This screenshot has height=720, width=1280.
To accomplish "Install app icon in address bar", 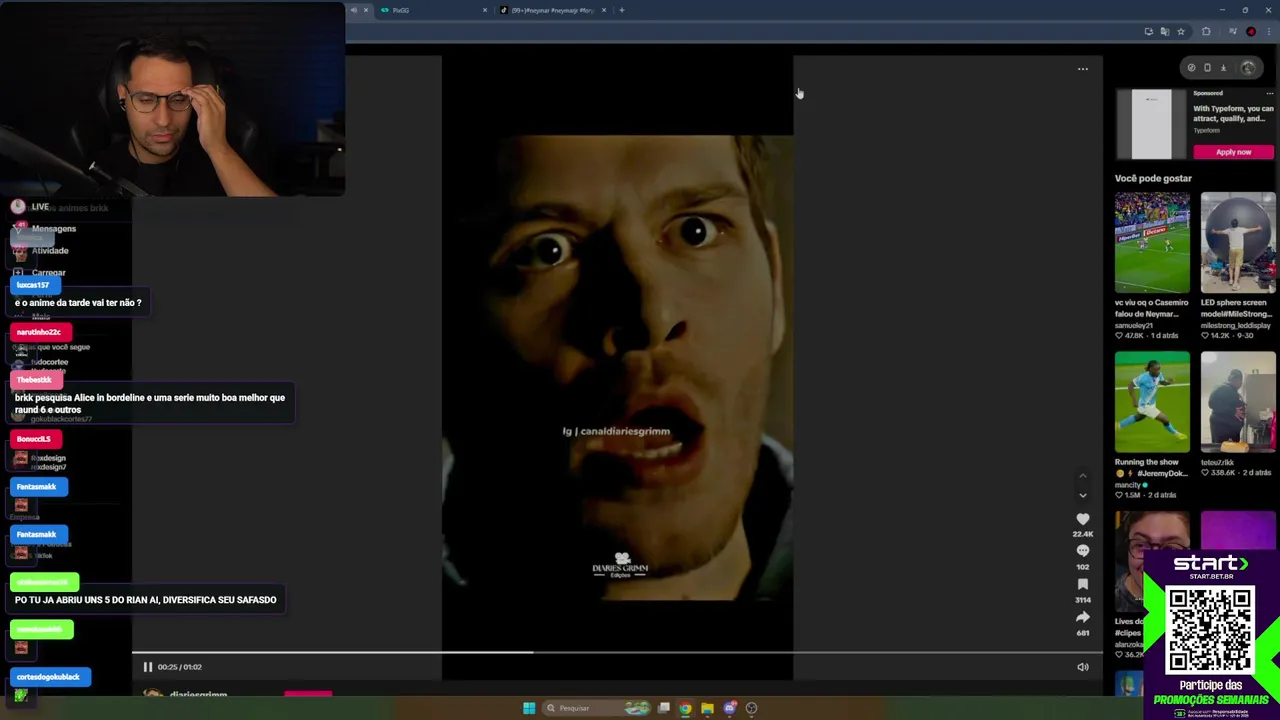I will click(x=1148, y=32).
